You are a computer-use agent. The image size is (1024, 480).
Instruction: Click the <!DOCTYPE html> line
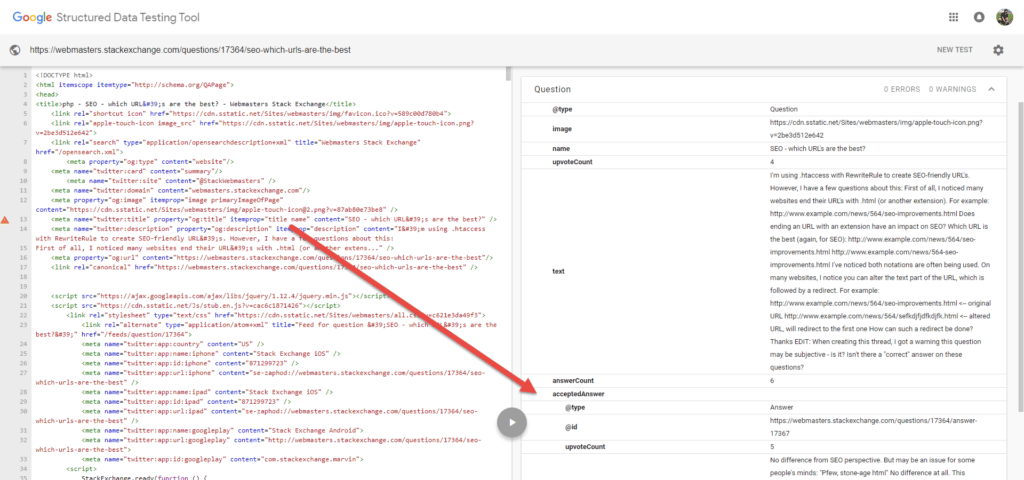click(64, 75)
